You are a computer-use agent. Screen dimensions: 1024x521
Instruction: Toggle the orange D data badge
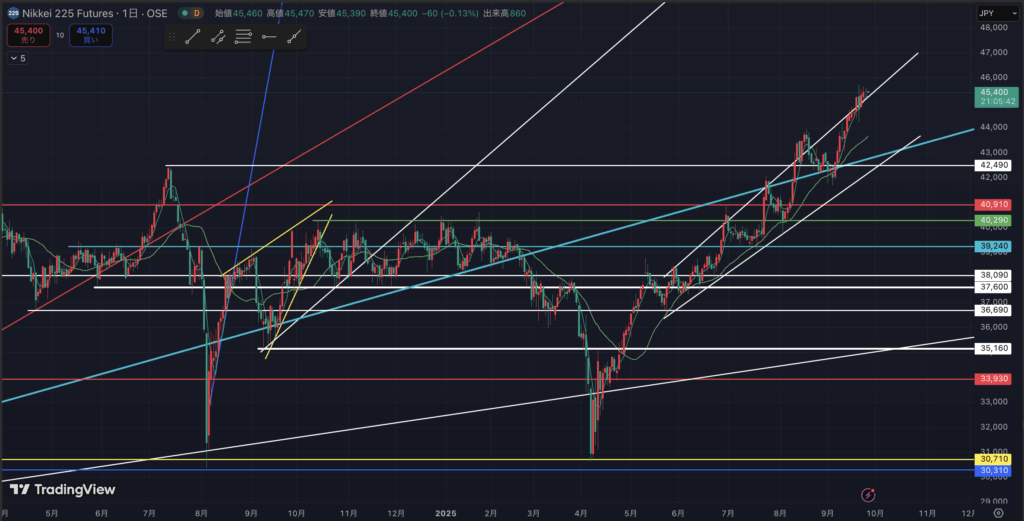tap(196, 14)
